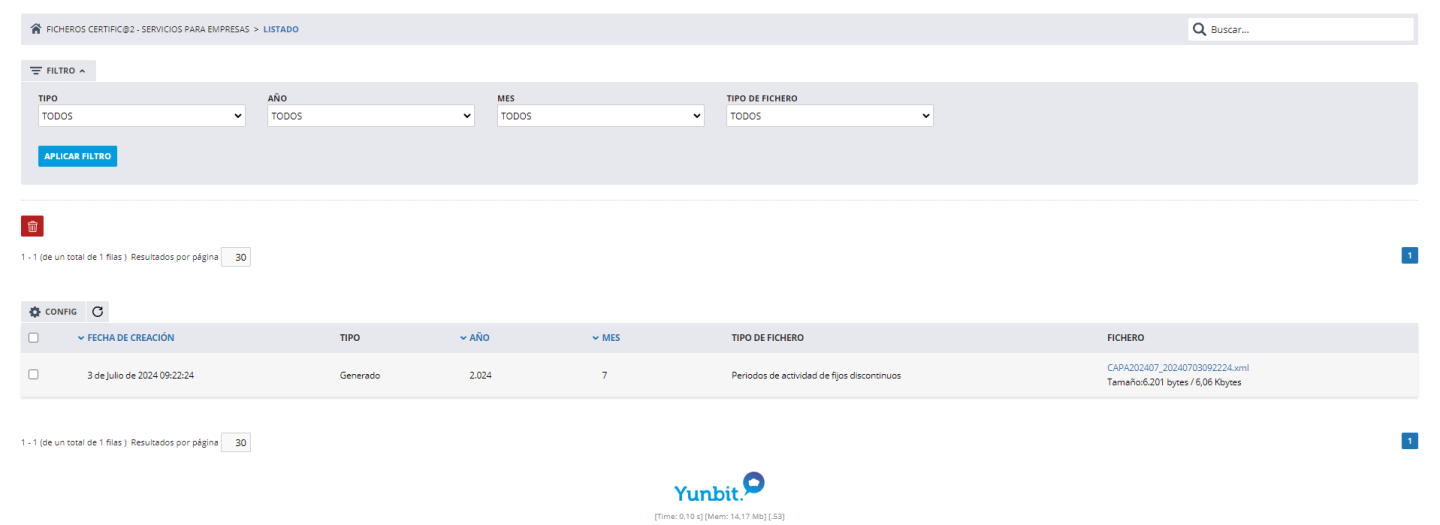This screenshot has width=1440, height=525.
Task: Open the Año filter dropdown
Action: (370, 116)
